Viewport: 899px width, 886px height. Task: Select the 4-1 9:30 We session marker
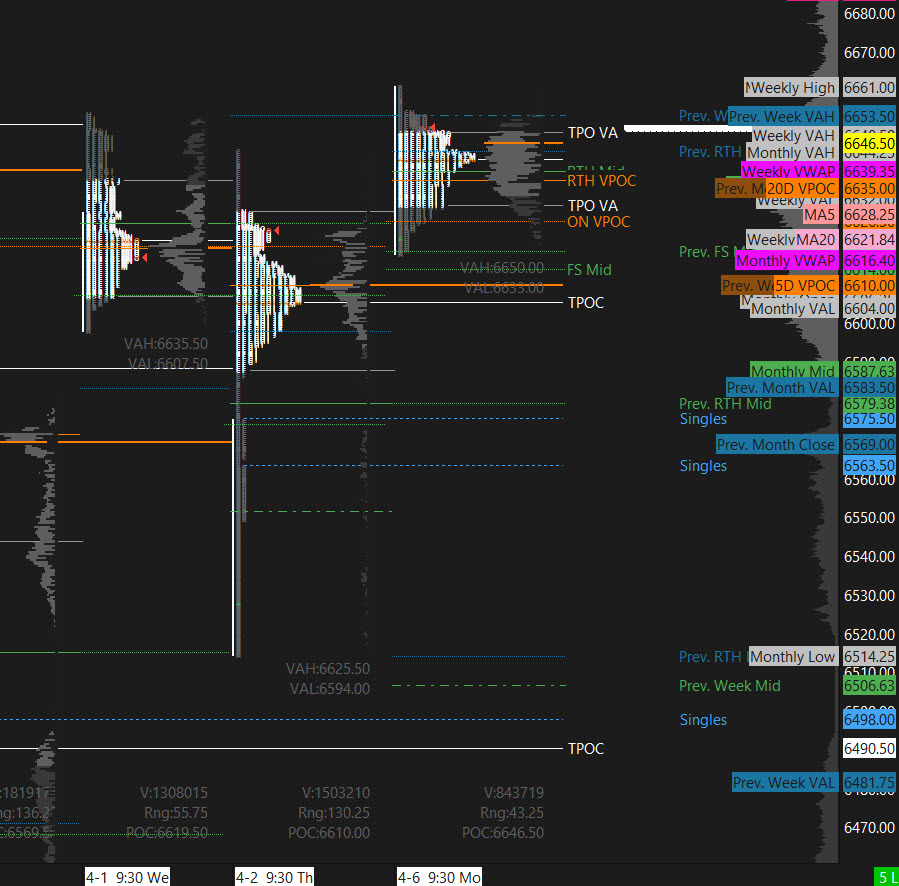127,877
